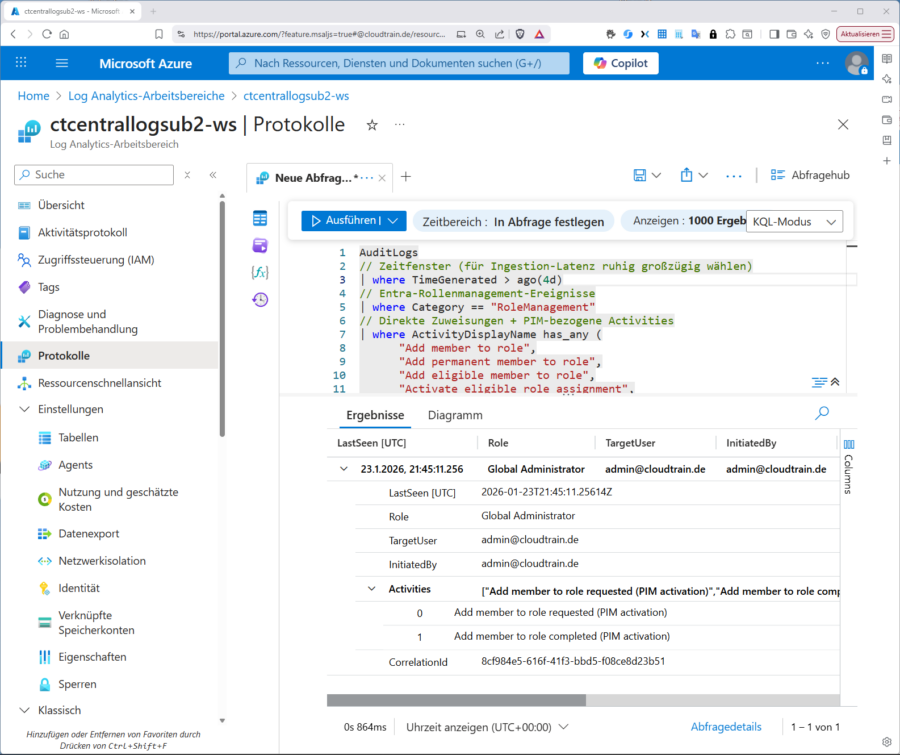Screen dimensions: 900x755
Task: Collapse the sidebar using double-chevron icon
Action: click(x=213, y=175)
